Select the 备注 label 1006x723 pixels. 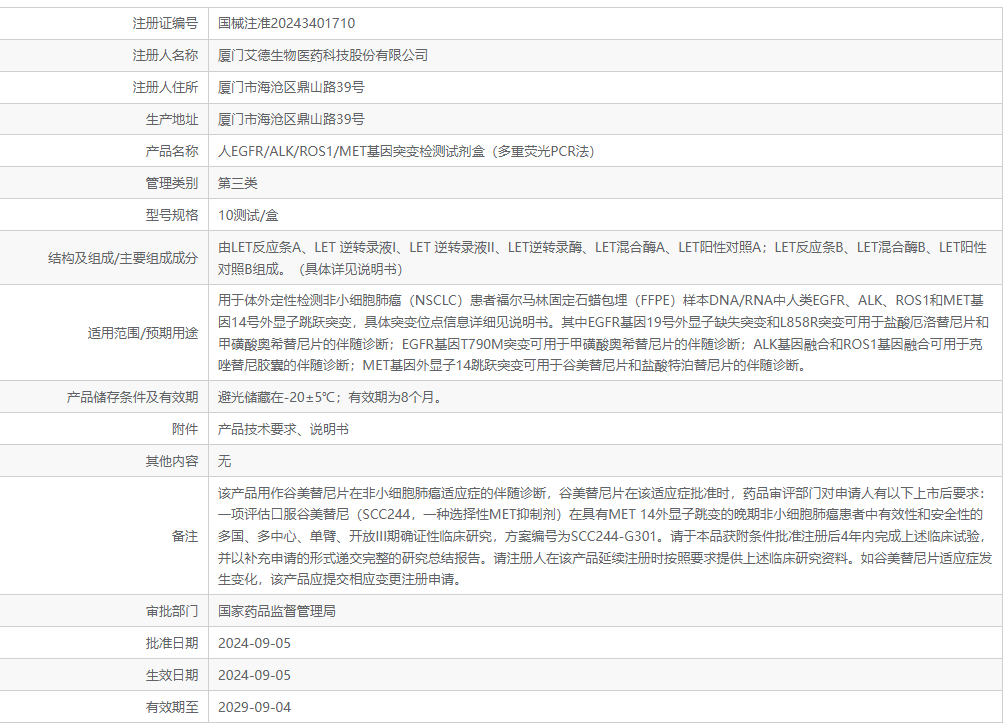(185, 536)
